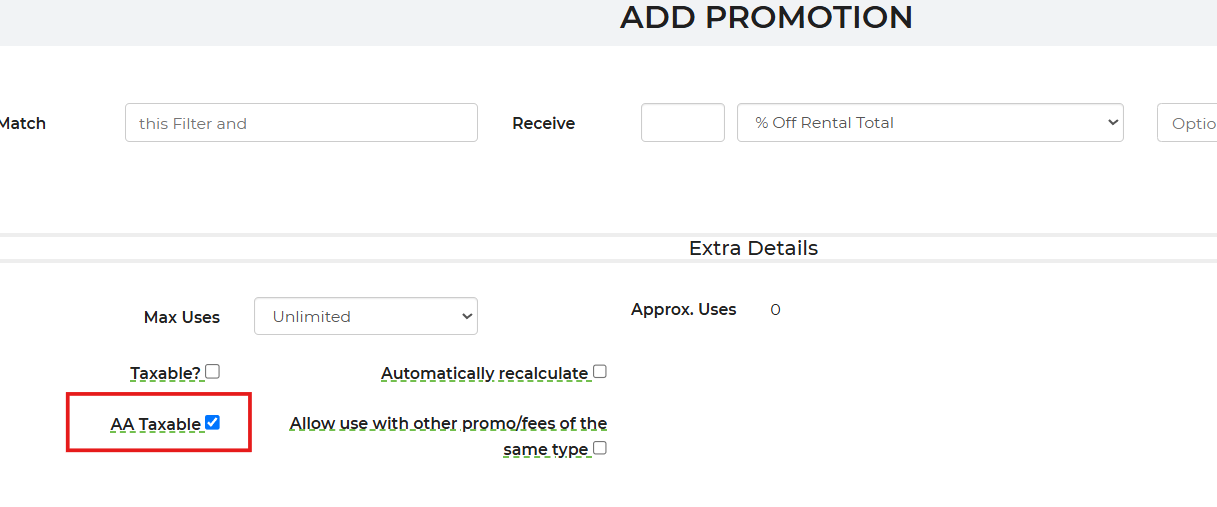Click the 'Automatically recalculate' label
The width and height of the screenshot is (1217, 507).
coord(485,373)
